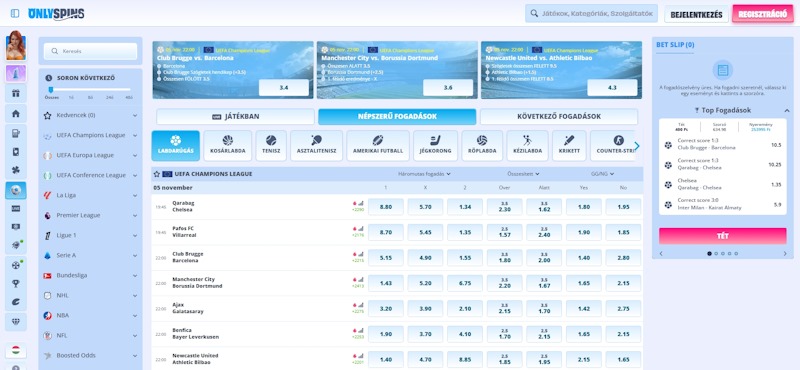
Task: Open statistics icon for Pafos FC Villarreal
Action: [360, 229]
